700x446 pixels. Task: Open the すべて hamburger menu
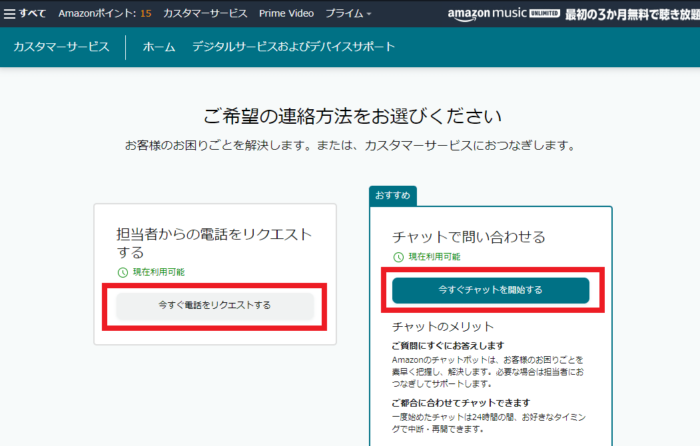click(x=25, y=13)
